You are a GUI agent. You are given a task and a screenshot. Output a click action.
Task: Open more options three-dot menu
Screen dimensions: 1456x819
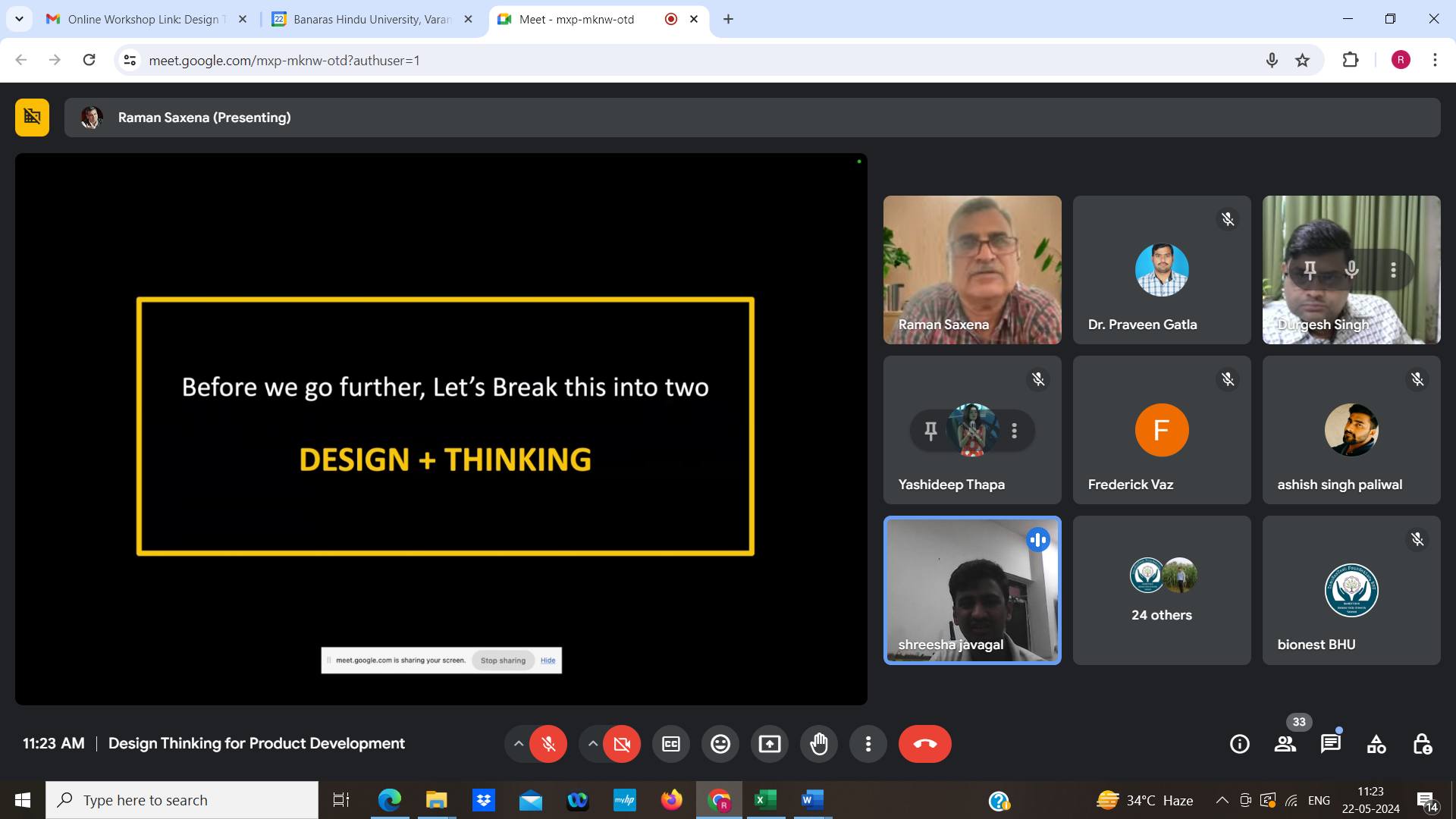tap(868, 744)
